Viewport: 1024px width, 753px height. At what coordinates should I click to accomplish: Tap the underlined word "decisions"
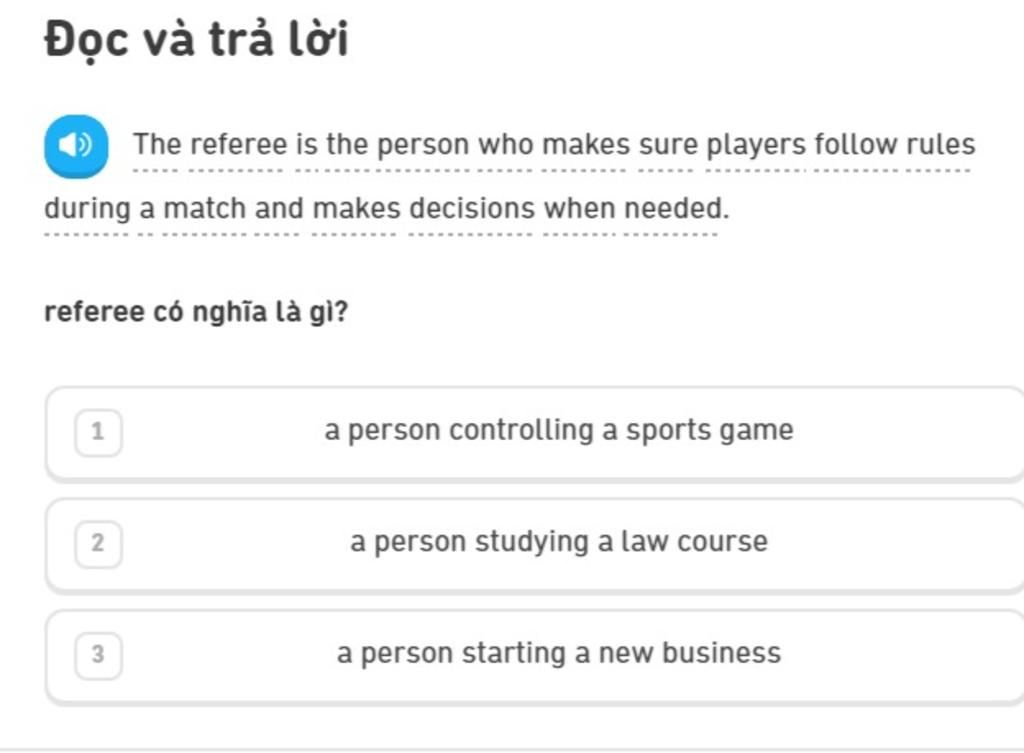[472, 210]
